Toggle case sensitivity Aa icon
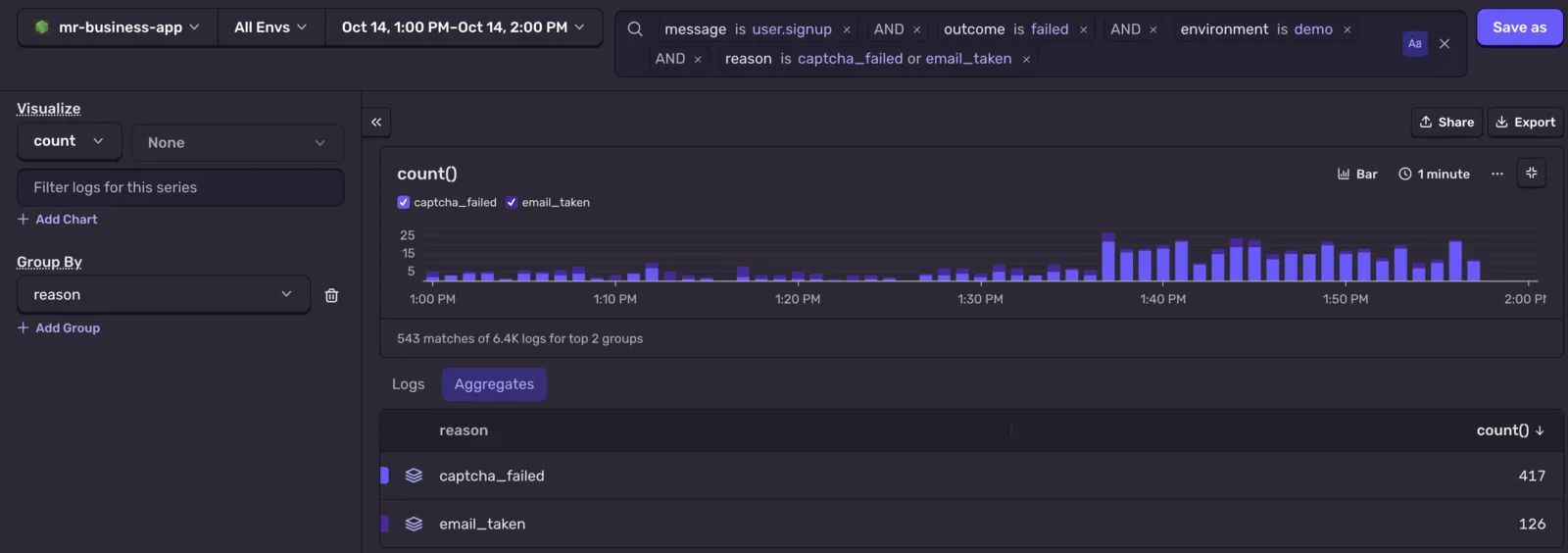The width and height of the screenshot is (1568, 553). click(x=1414, y=43)
